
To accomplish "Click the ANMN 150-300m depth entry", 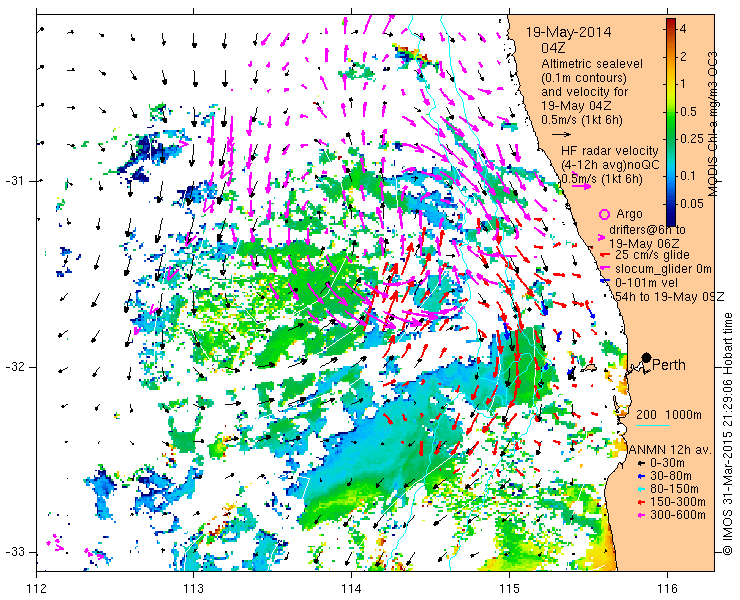I will coord(677,501).
